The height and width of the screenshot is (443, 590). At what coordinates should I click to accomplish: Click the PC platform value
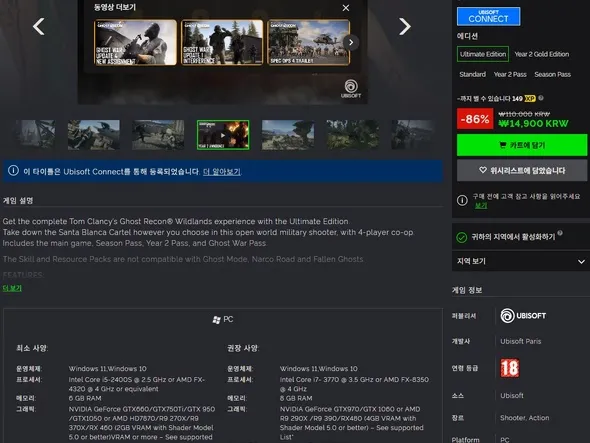click(505, 440)
